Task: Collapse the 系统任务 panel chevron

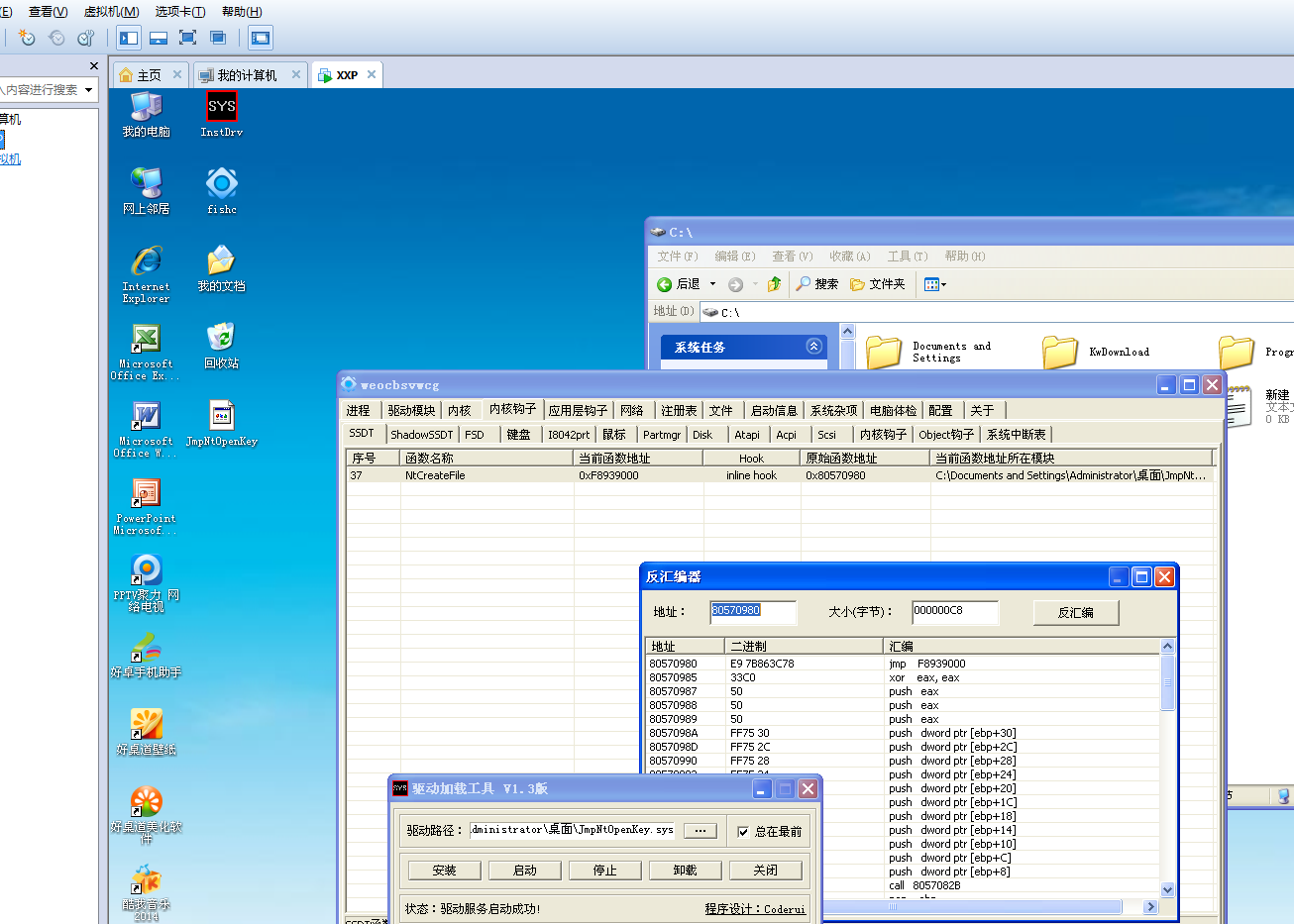Action: coord(813,347)
